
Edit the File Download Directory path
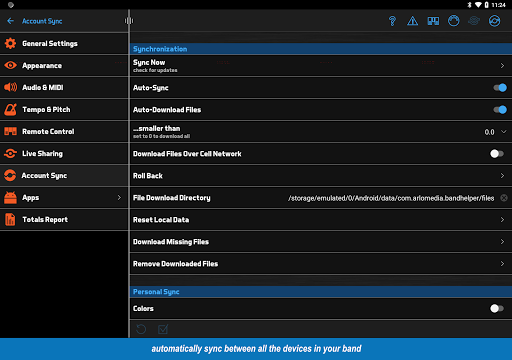pyautogui.click(x=391, y=198)
